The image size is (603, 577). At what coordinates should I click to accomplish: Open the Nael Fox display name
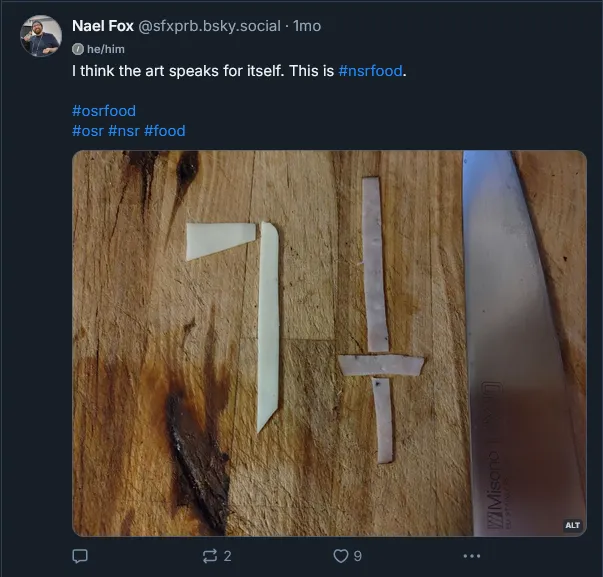tap(103, 26)
